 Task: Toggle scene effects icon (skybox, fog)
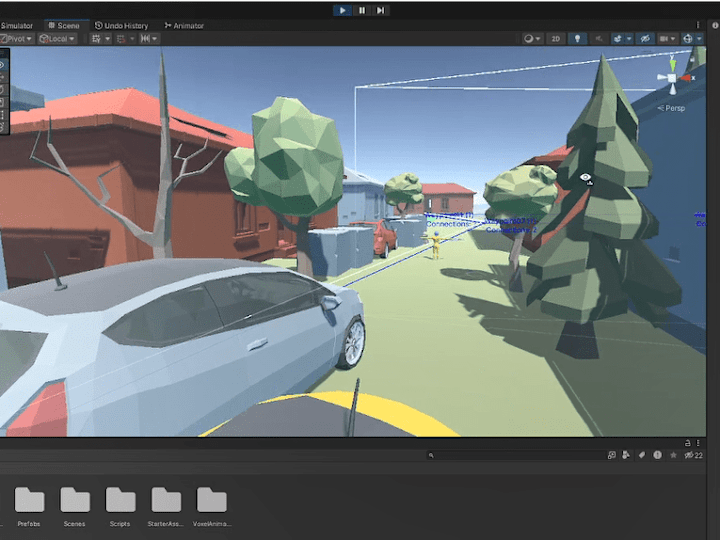pyautogui.click(x=618, y=39)
